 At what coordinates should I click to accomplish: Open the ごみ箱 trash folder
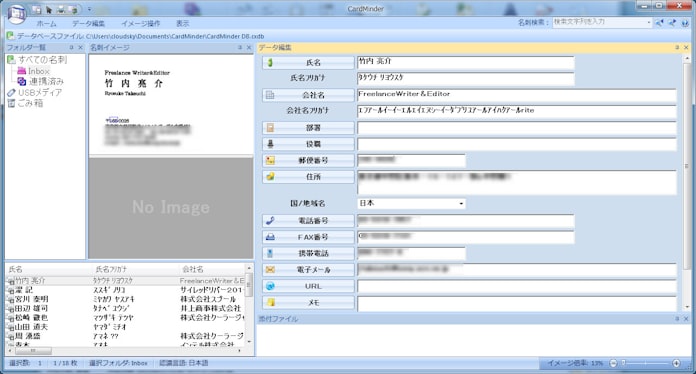click(x=30, y=103)
